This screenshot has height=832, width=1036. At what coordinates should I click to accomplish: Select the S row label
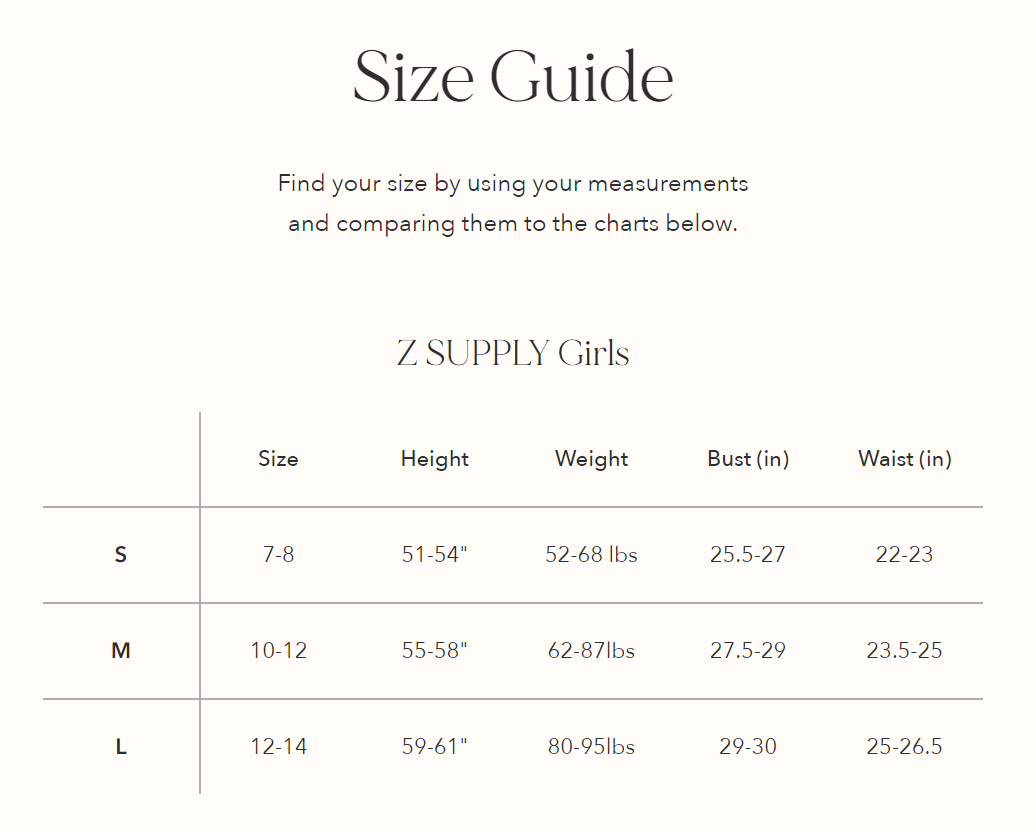tap(121, 554)
